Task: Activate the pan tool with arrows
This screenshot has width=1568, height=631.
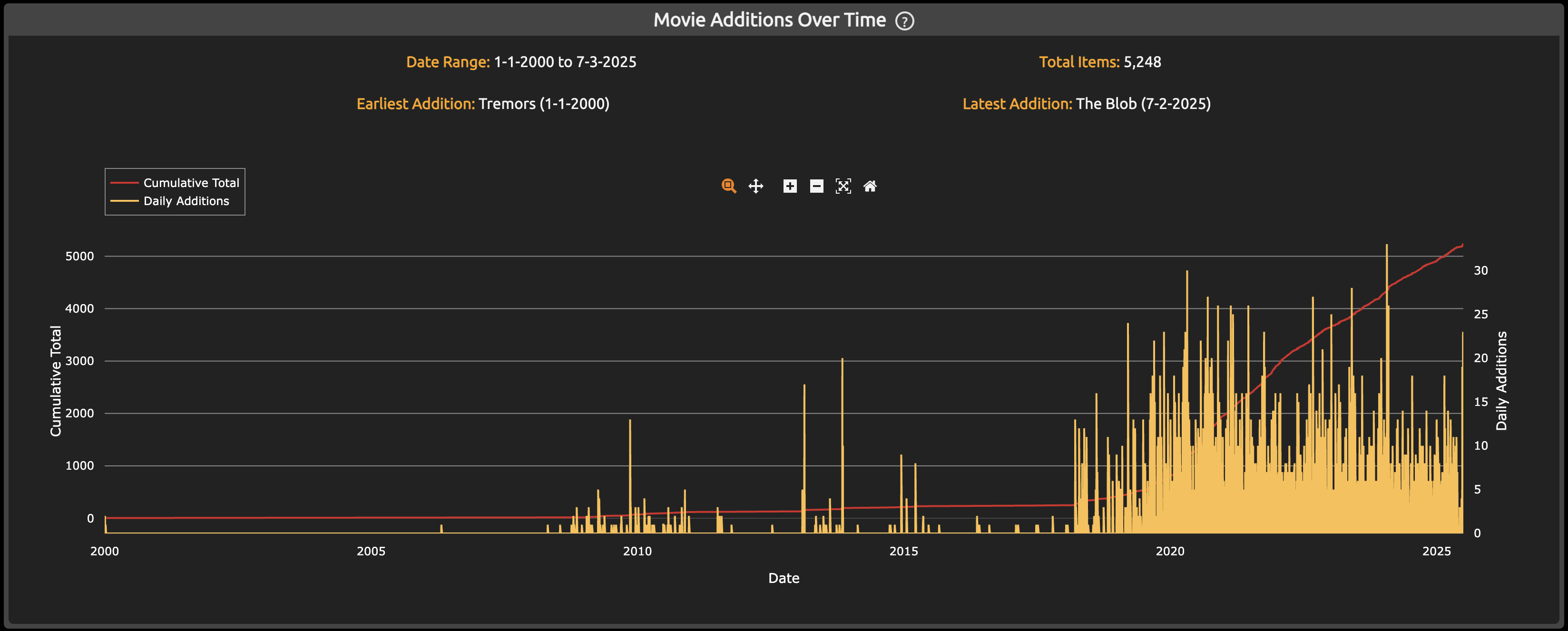Action: coord(755,186)
